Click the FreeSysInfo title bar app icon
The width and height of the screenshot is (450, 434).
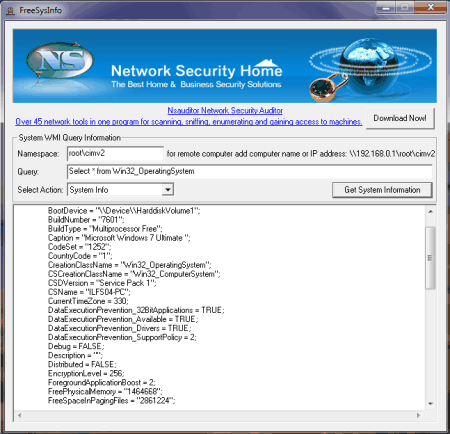(10, 10)
